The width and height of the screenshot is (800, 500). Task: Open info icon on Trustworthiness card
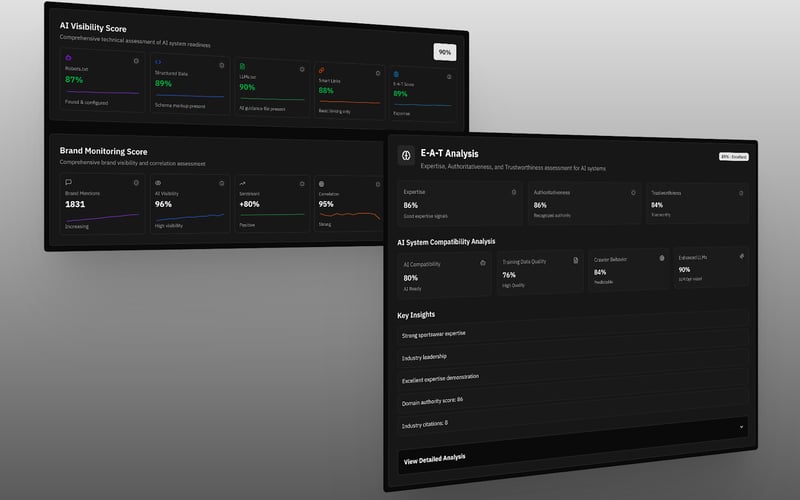(x=741, y=193)
